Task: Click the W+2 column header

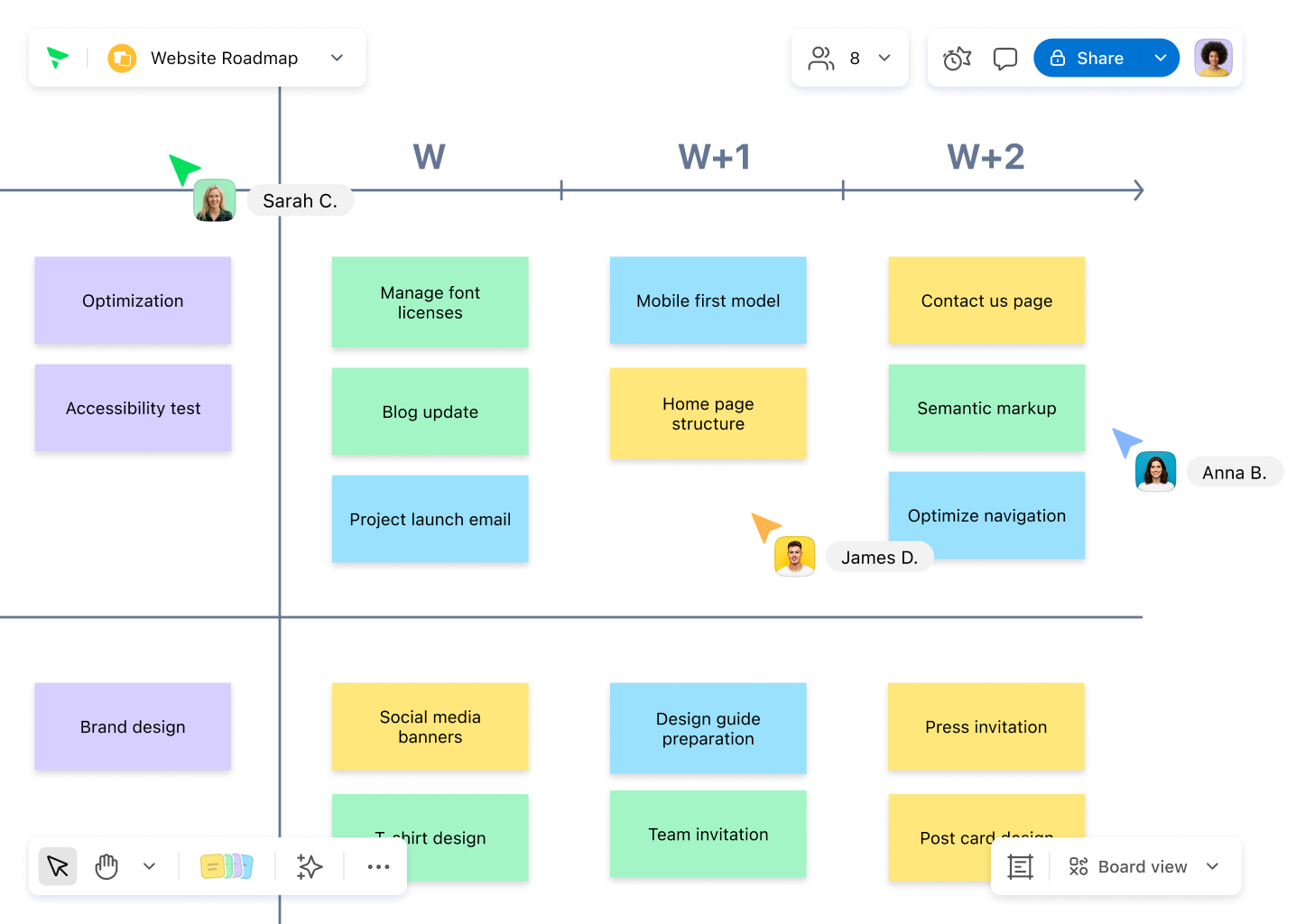Action: (x=986, y=157)
